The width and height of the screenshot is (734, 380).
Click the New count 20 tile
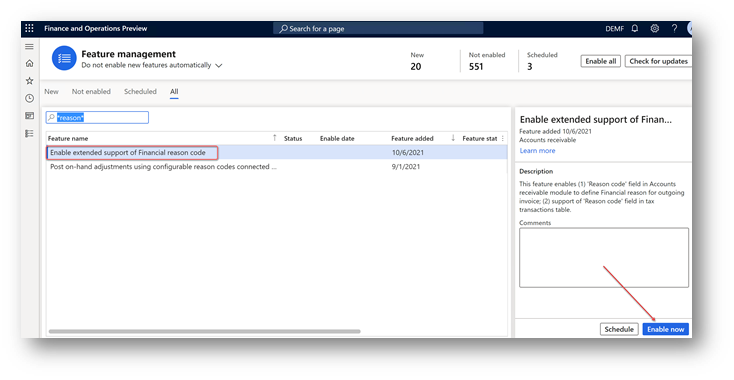click(x=417, y=61)
